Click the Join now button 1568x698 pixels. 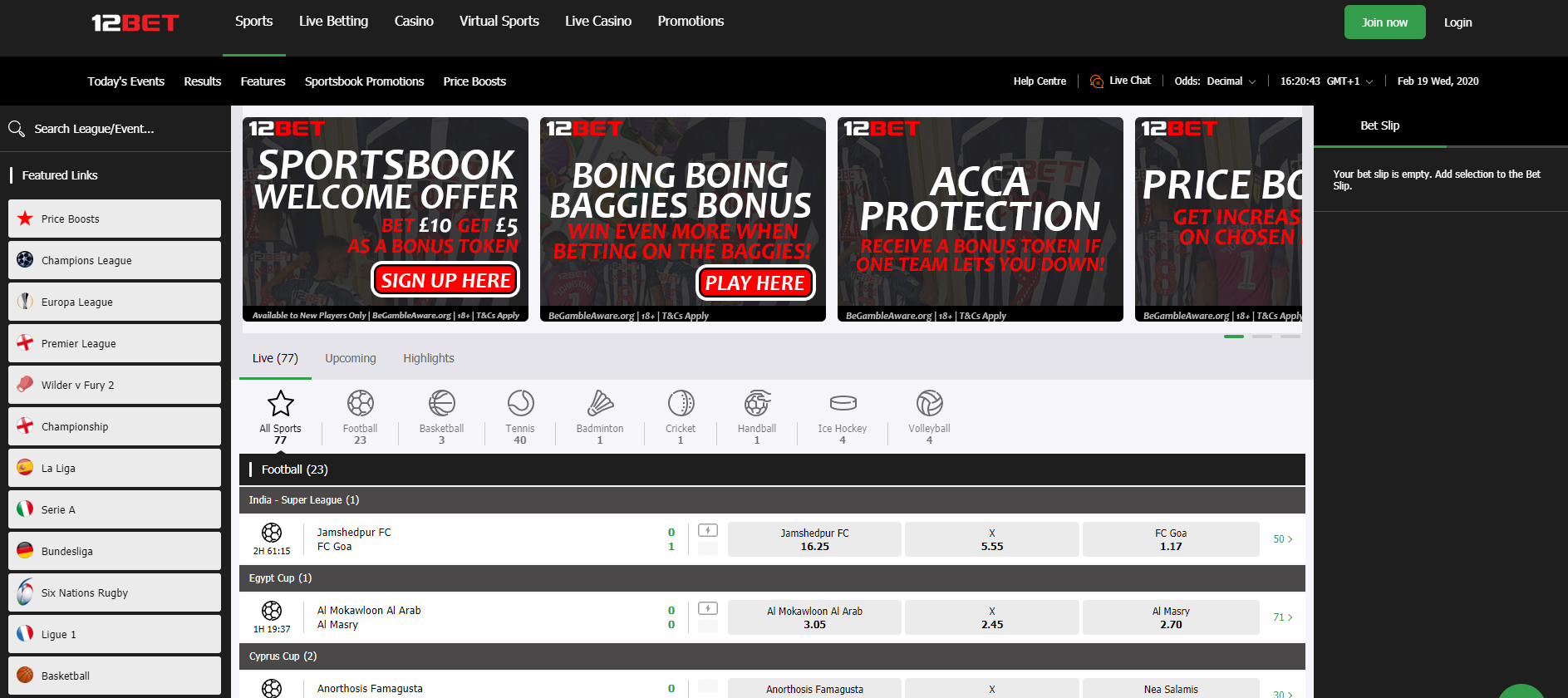pos(1384,22)
